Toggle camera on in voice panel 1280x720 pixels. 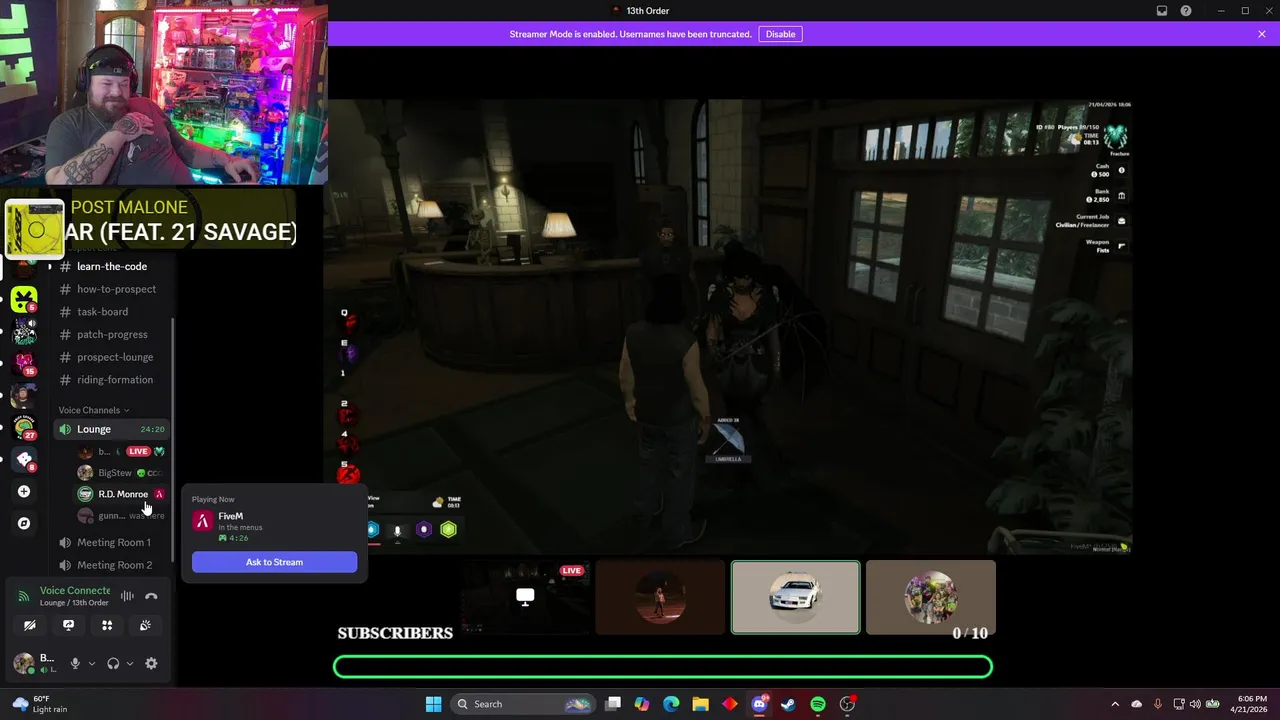point(30,625)
